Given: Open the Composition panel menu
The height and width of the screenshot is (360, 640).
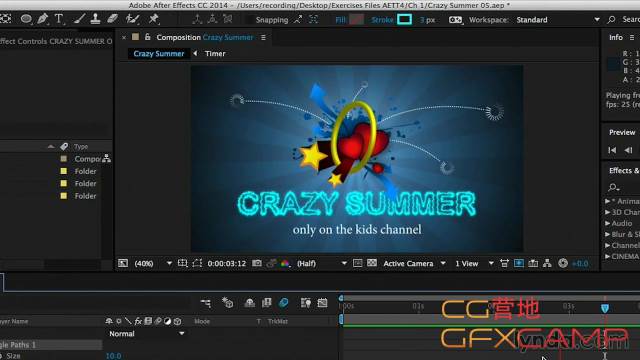Looking at the screenshot, I should point(263,38).
